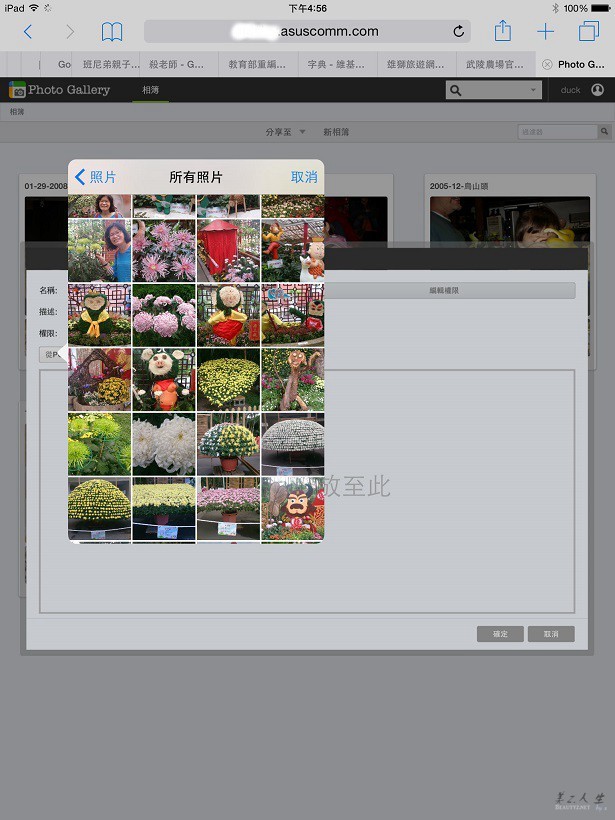Image resolution: width=615 pixels, height=820 pixels.
Task: Dismiss the dialog with 取消 at bottom
Action: point(551,634)
